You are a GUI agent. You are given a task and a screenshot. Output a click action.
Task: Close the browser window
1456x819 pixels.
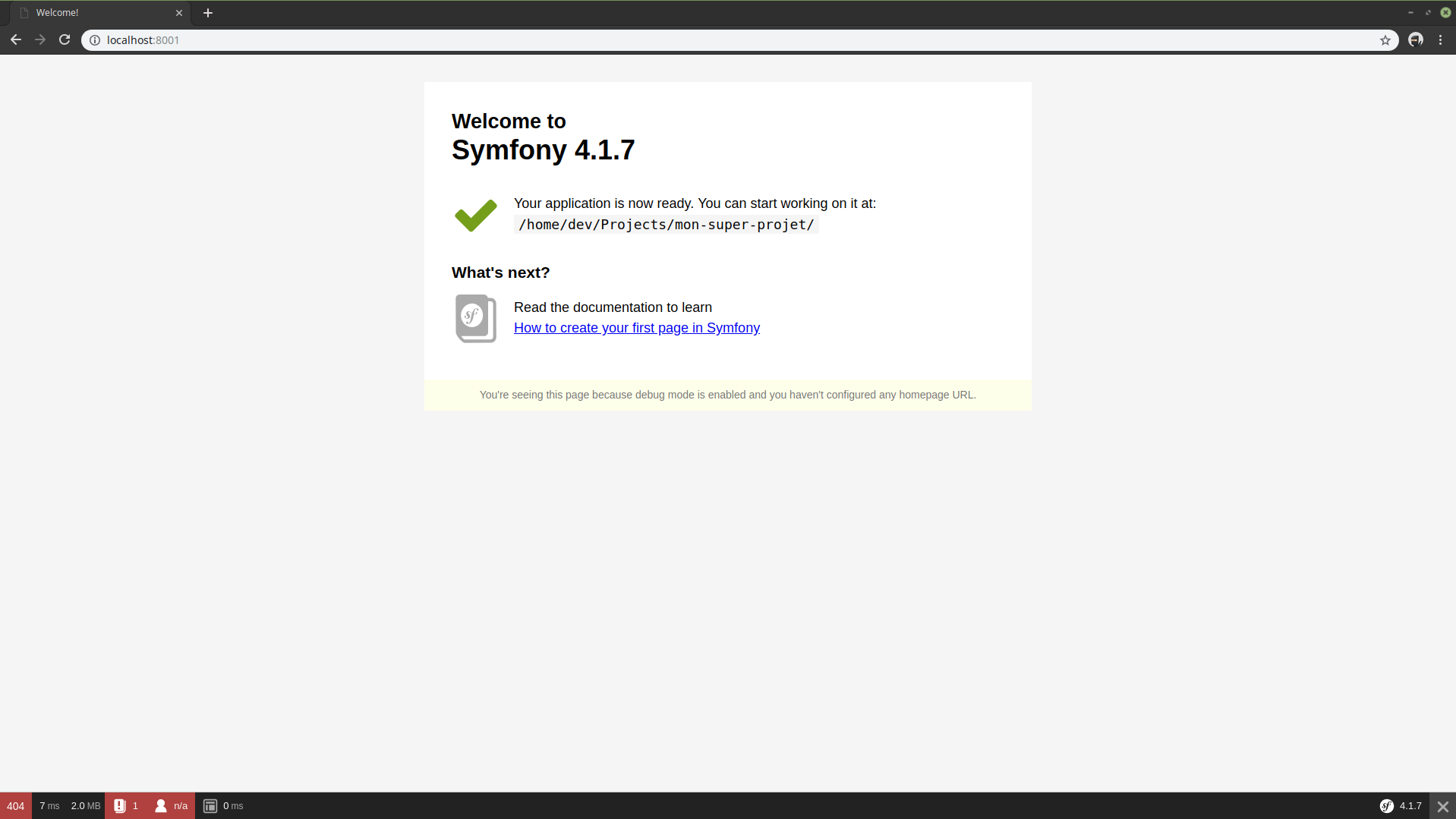tap(1446, 12)
